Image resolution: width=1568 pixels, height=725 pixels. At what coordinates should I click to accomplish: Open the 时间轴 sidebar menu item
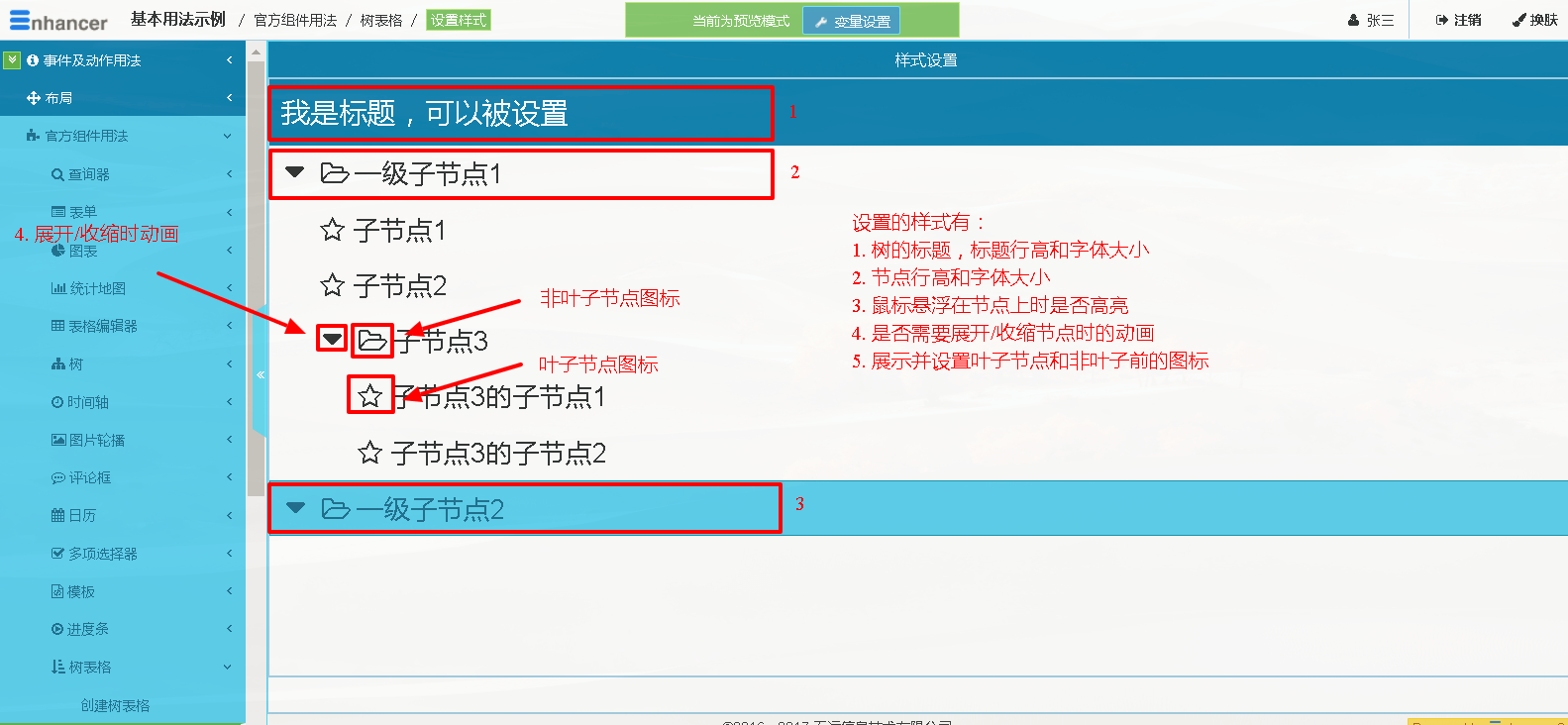pos(87,402)
